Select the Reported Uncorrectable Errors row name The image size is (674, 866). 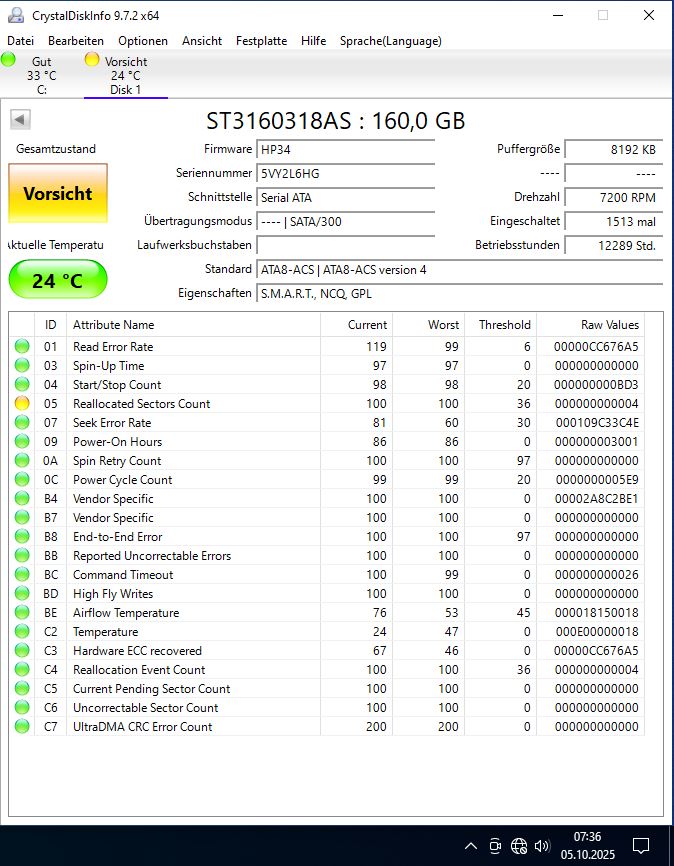coord(152,556)
